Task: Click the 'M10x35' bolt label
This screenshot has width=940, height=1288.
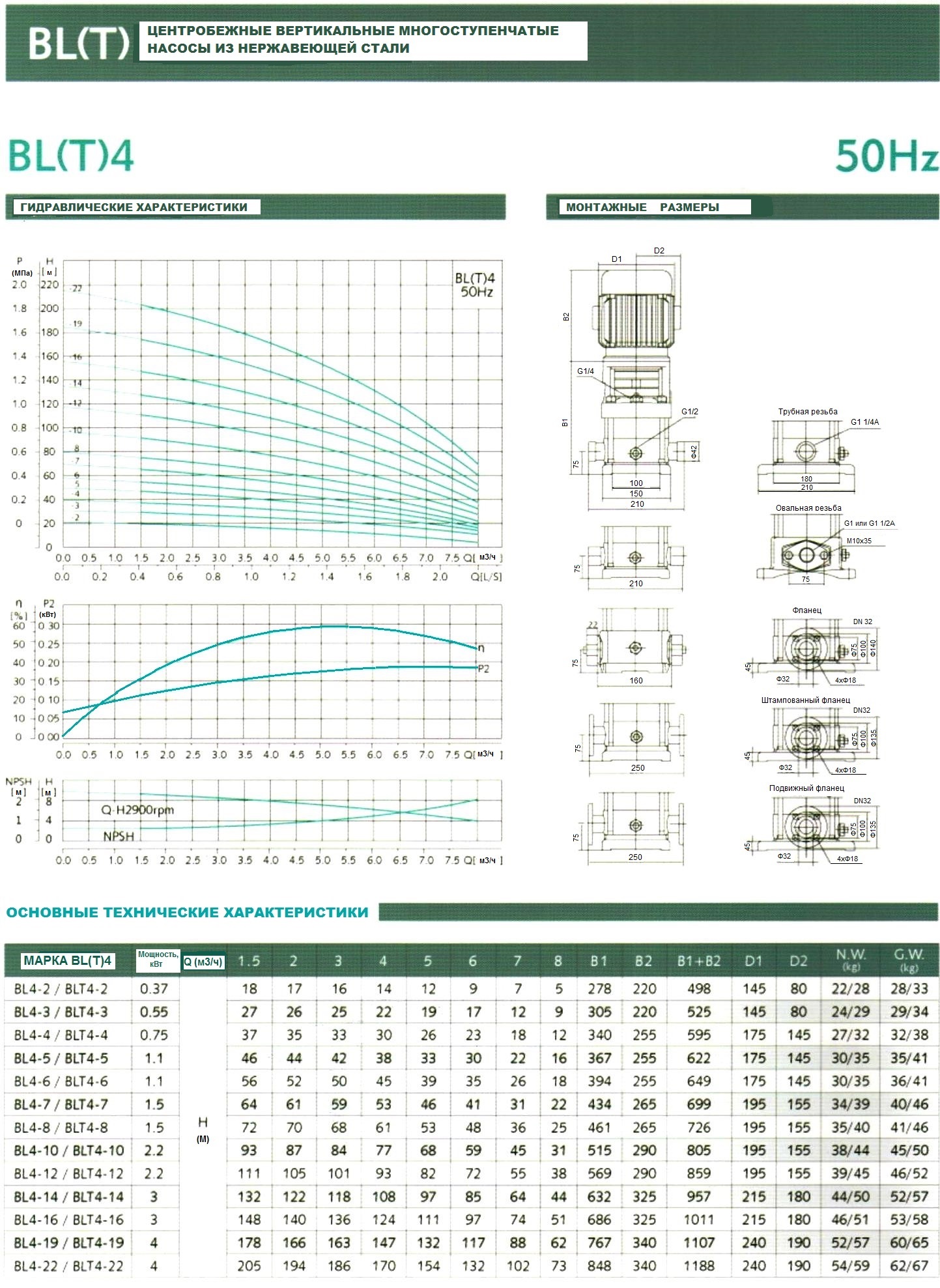Action: pyautogui.click(x=859, y=541)
